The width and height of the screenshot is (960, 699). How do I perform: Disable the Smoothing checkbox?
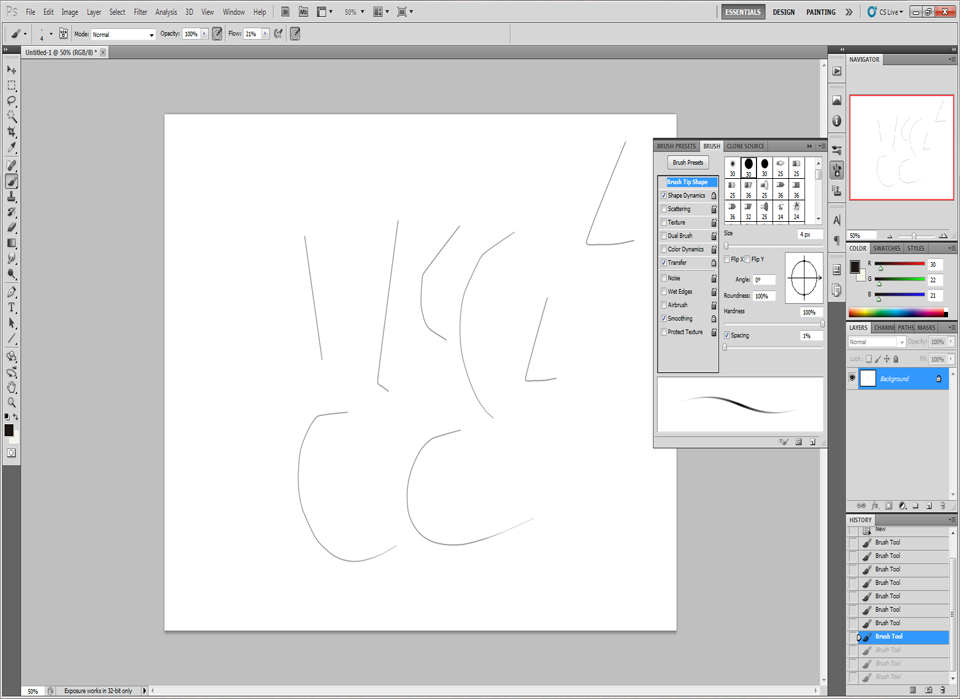point(664,318)
